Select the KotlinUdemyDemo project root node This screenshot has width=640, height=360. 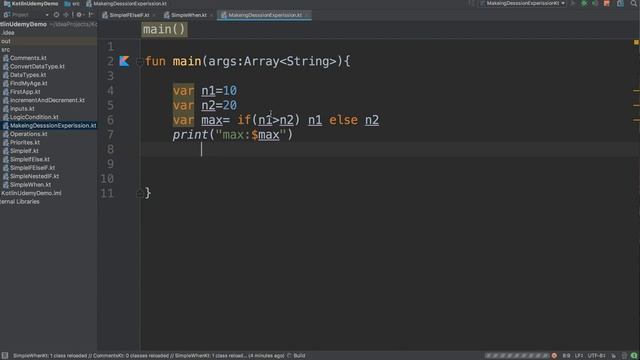(x=24, y=24)
